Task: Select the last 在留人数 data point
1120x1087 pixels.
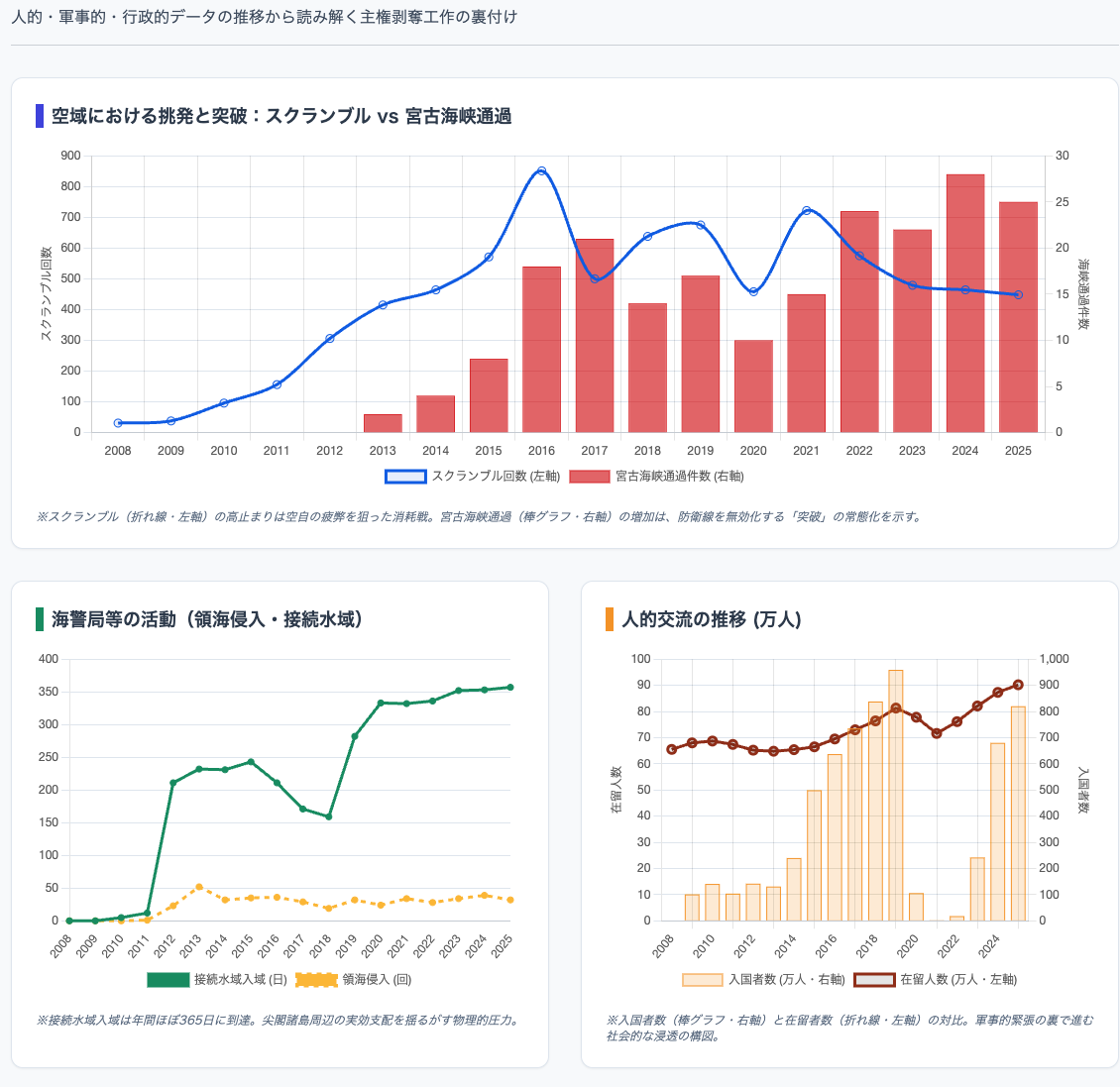Action: [1018, 685]
